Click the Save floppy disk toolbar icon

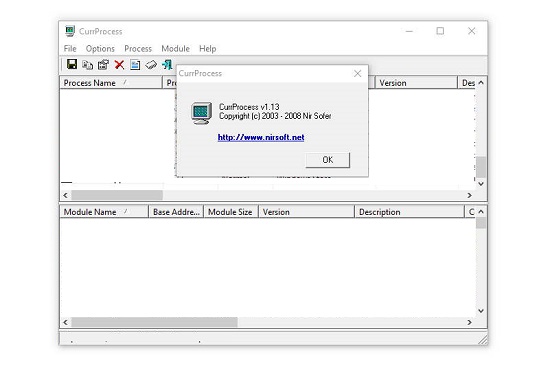point(72,65)
